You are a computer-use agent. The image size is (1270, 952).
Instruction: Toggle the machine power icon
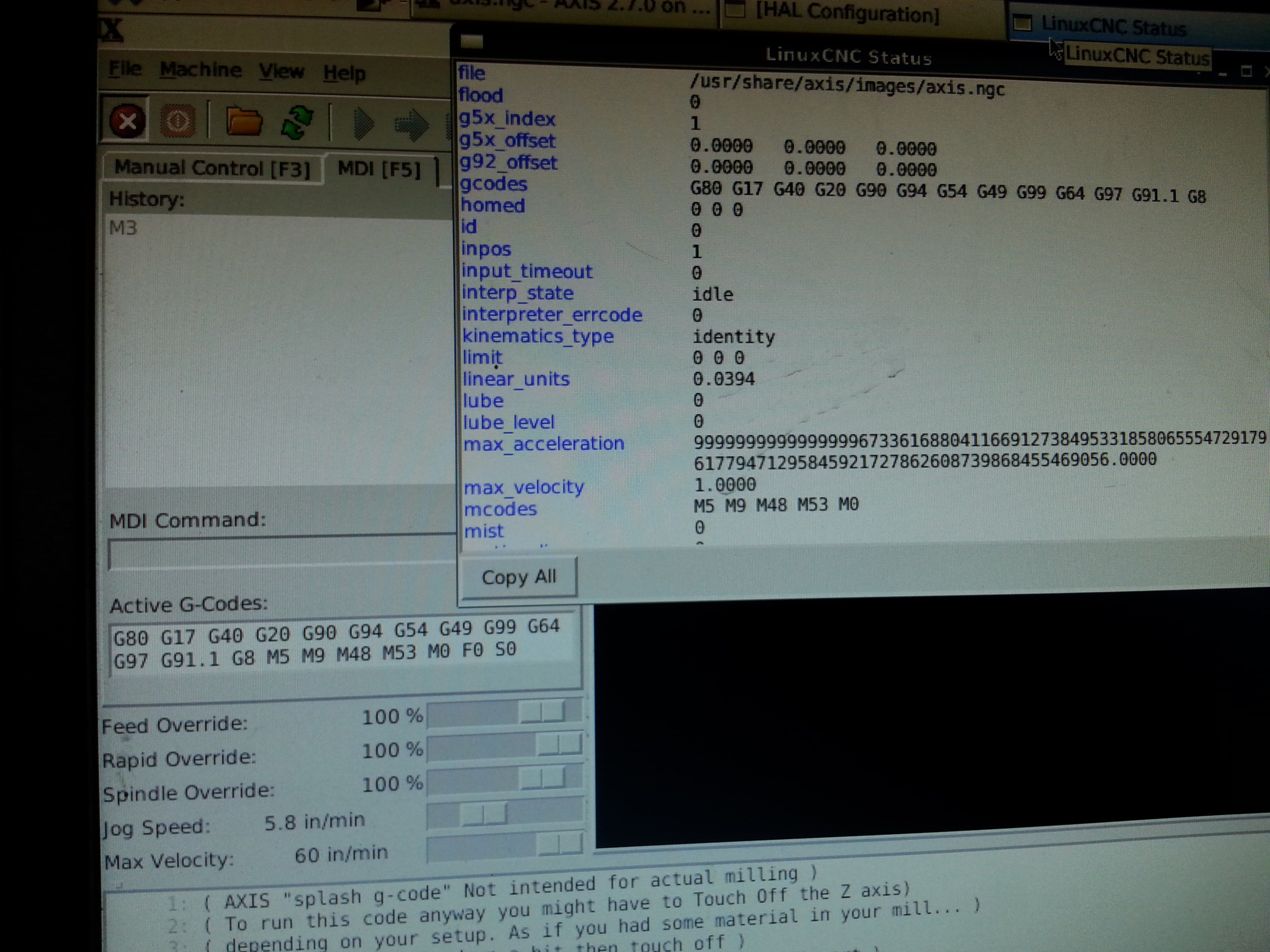177,121
